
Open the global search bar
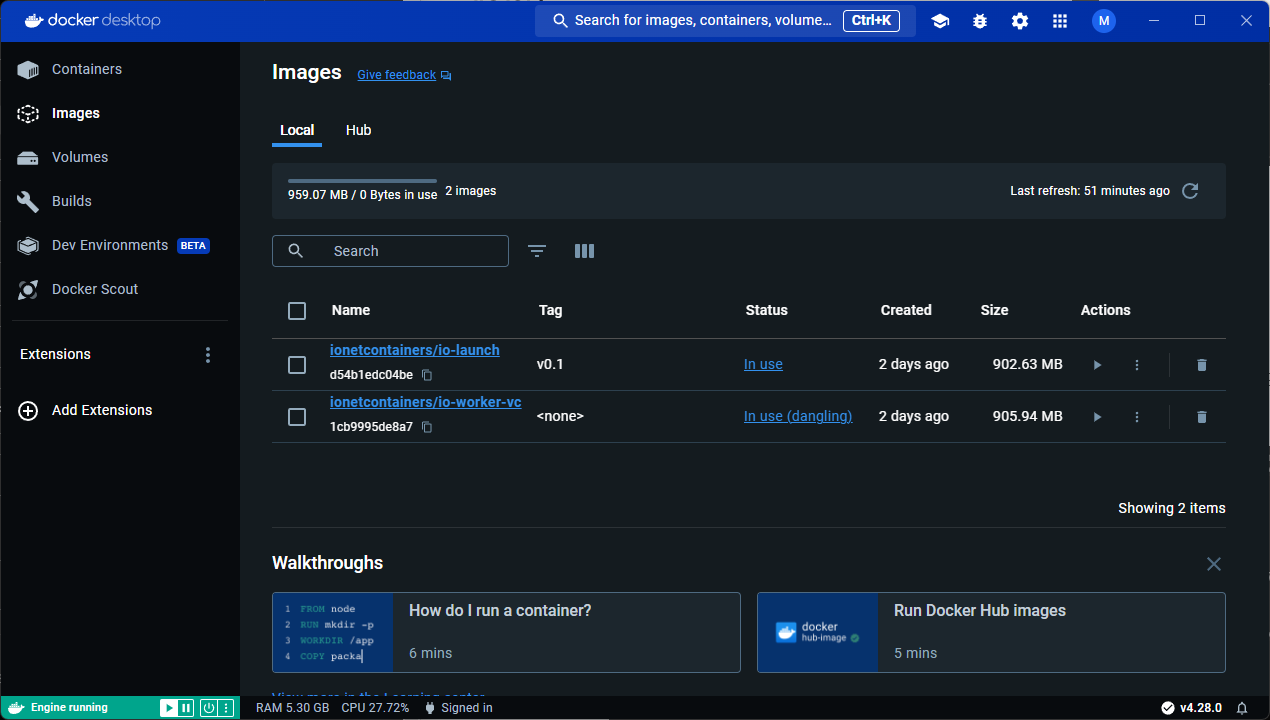coord(725,21)
